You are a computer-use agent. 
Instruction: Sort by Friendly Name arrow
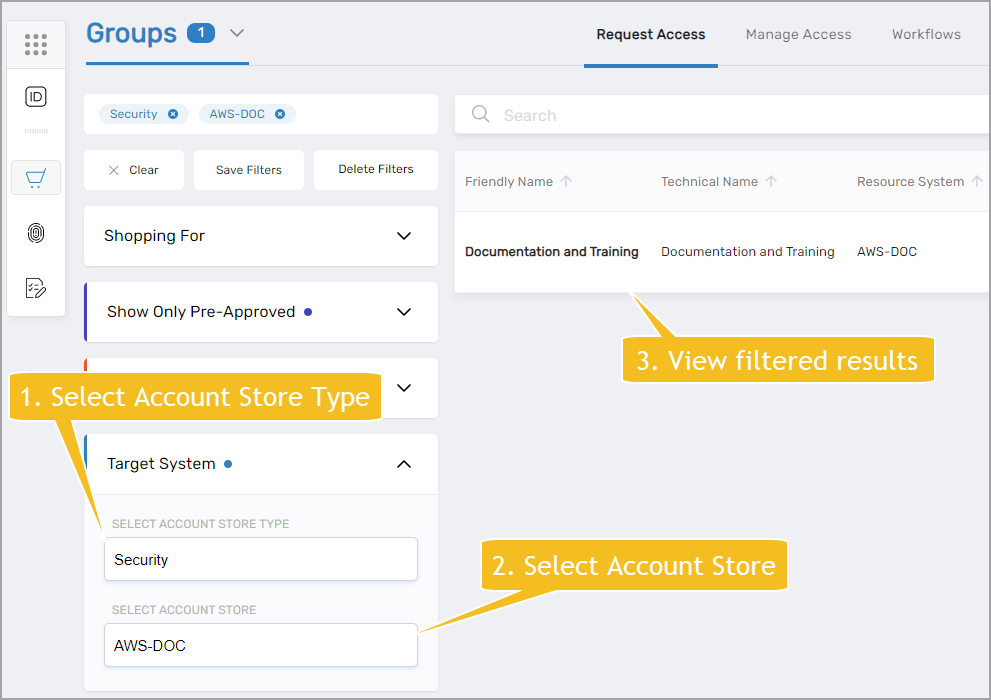(x=566, y=182)
